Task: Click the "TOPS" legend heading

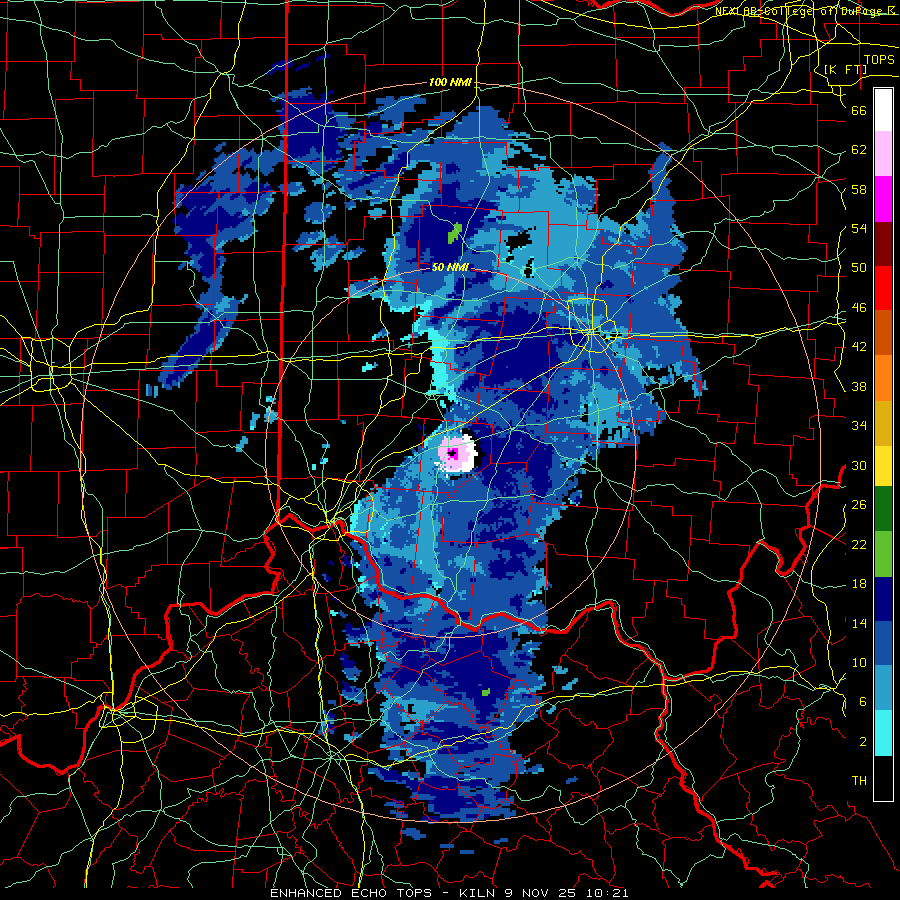Action: (x=879, y=60)
